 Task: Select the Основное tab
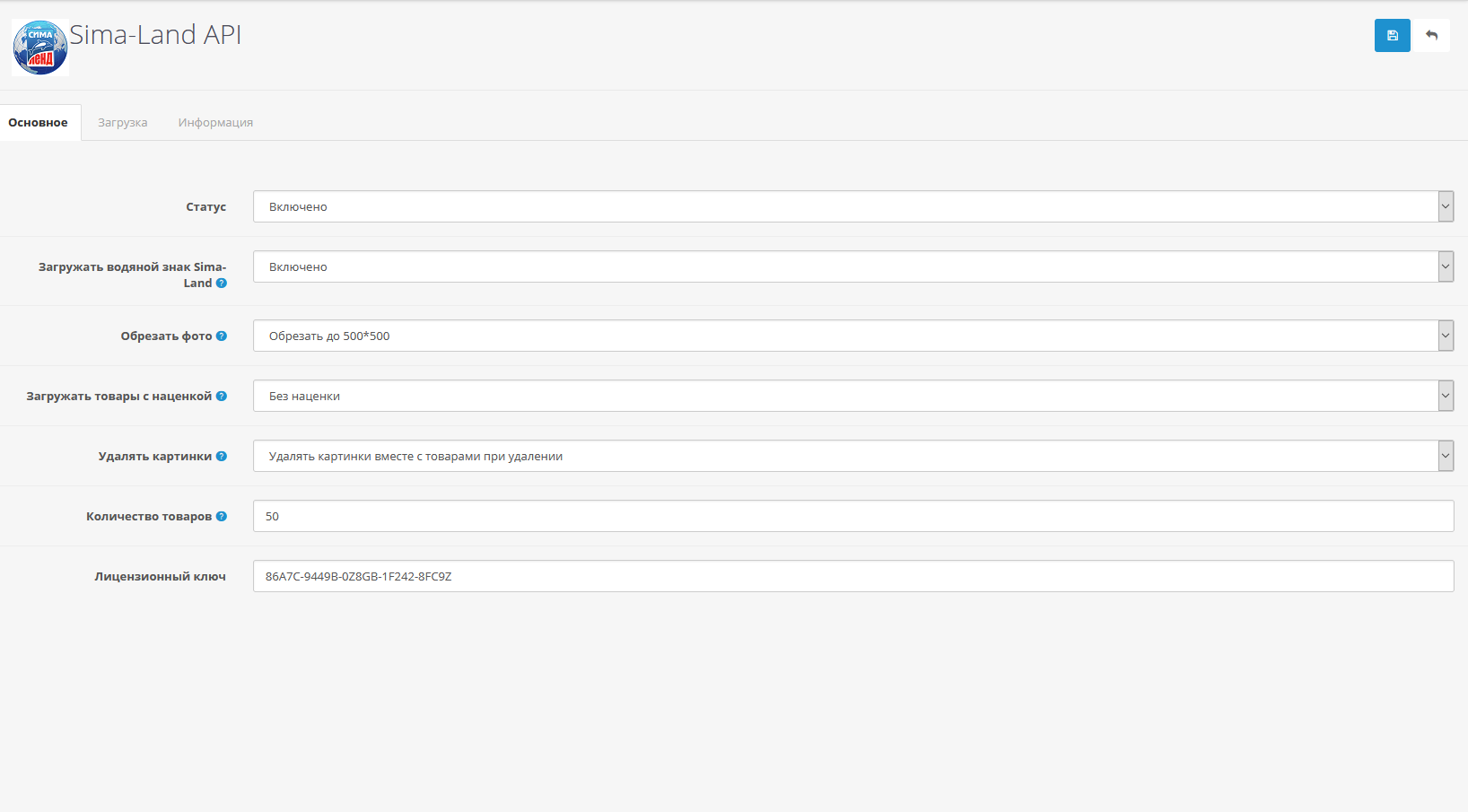39,123
